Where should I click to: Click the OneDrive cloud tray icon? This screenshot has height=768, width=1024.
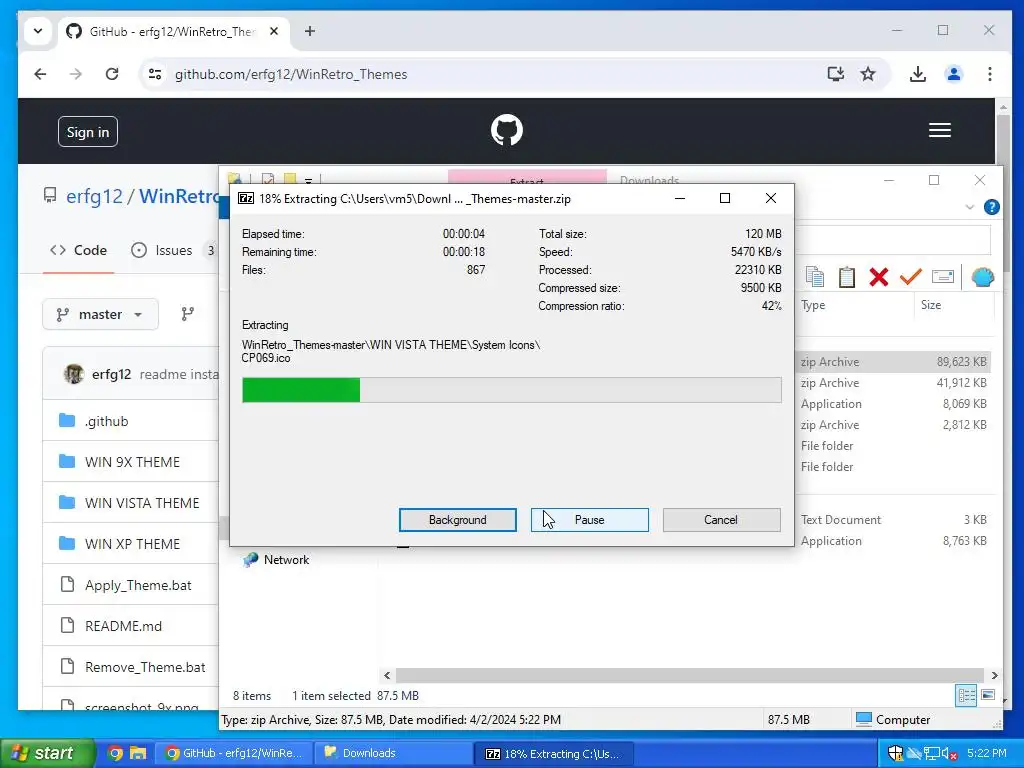(x=914, y=753)
